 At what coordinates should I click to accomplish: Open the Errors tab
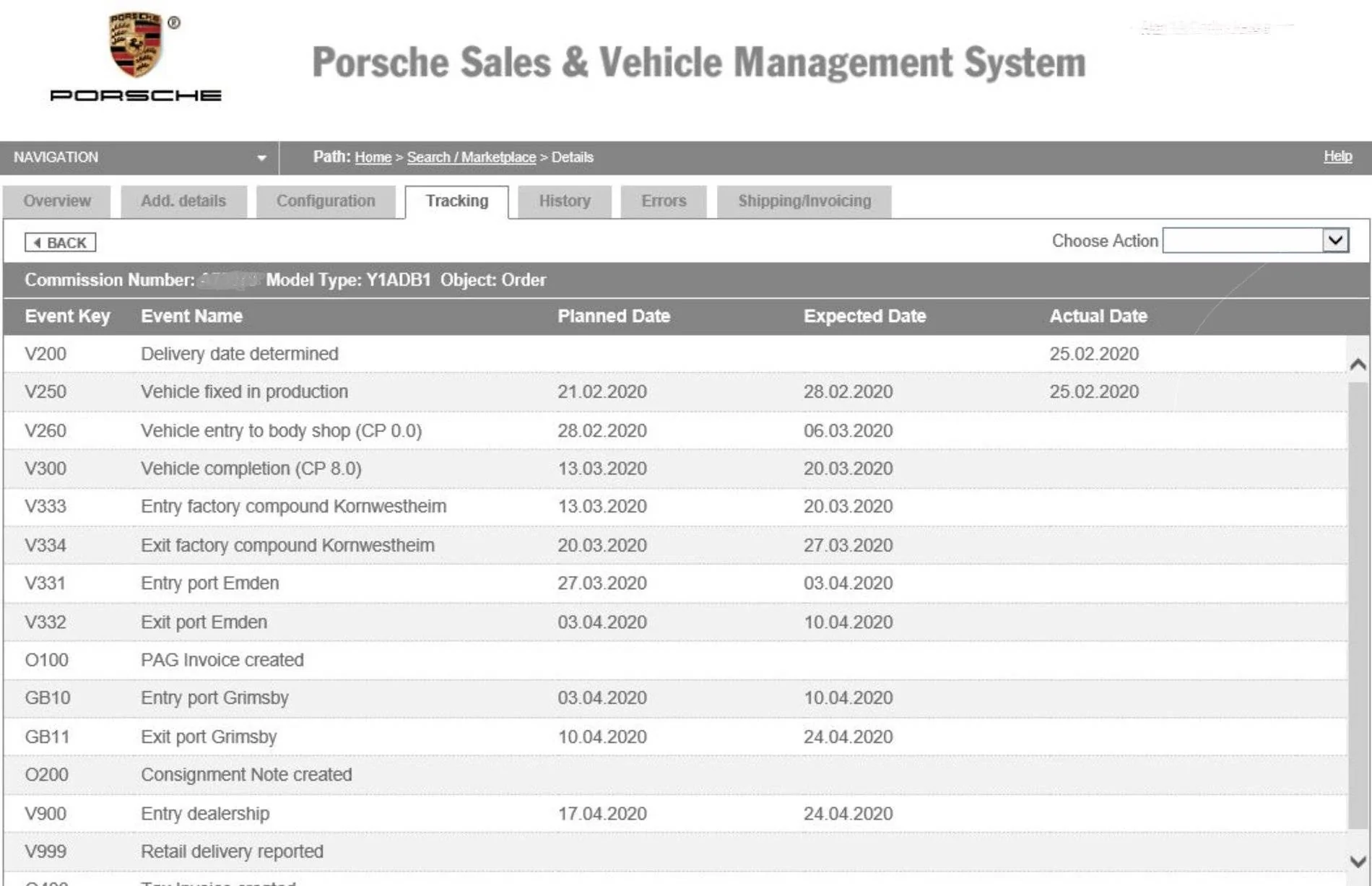coord(664,201)
